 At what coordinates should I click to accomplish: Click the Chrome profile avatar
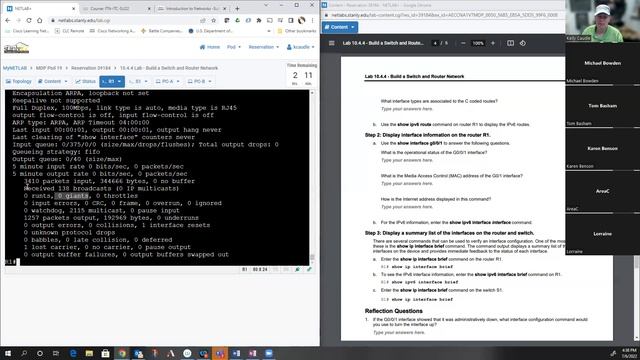[302, 20]
